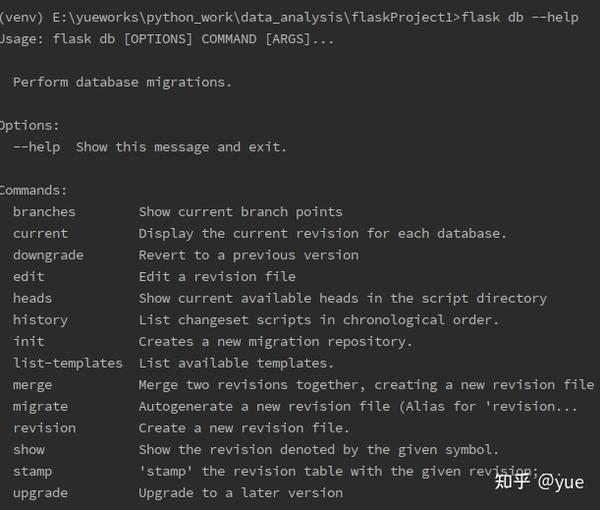Viewport: 600px width, 510px height.
Task: Click the typed 'flask db --help' command
Action: (520, 17)
